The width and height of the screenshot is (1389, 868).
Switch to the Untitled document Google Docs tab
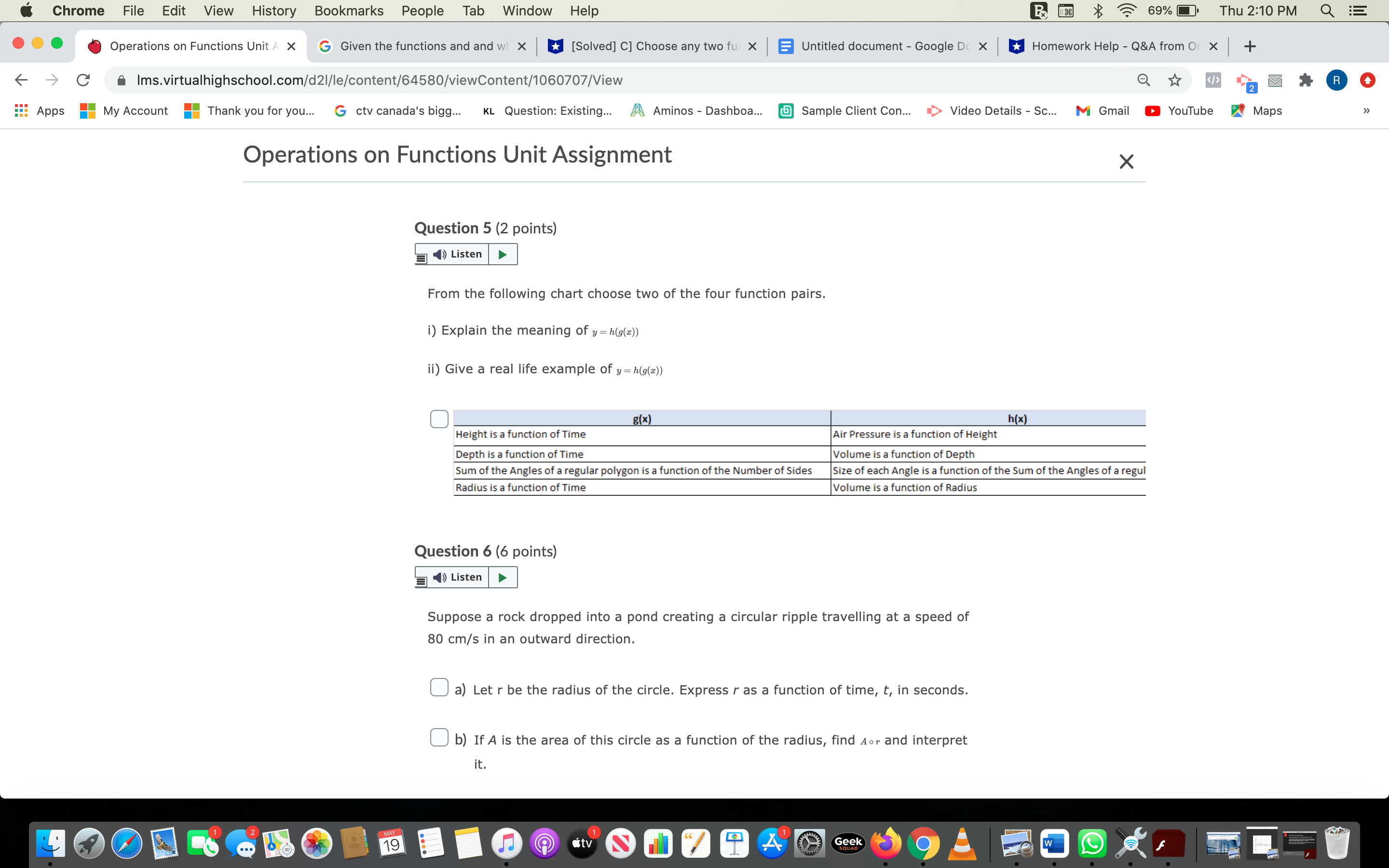pyautogui.click(x=878, y=46)
